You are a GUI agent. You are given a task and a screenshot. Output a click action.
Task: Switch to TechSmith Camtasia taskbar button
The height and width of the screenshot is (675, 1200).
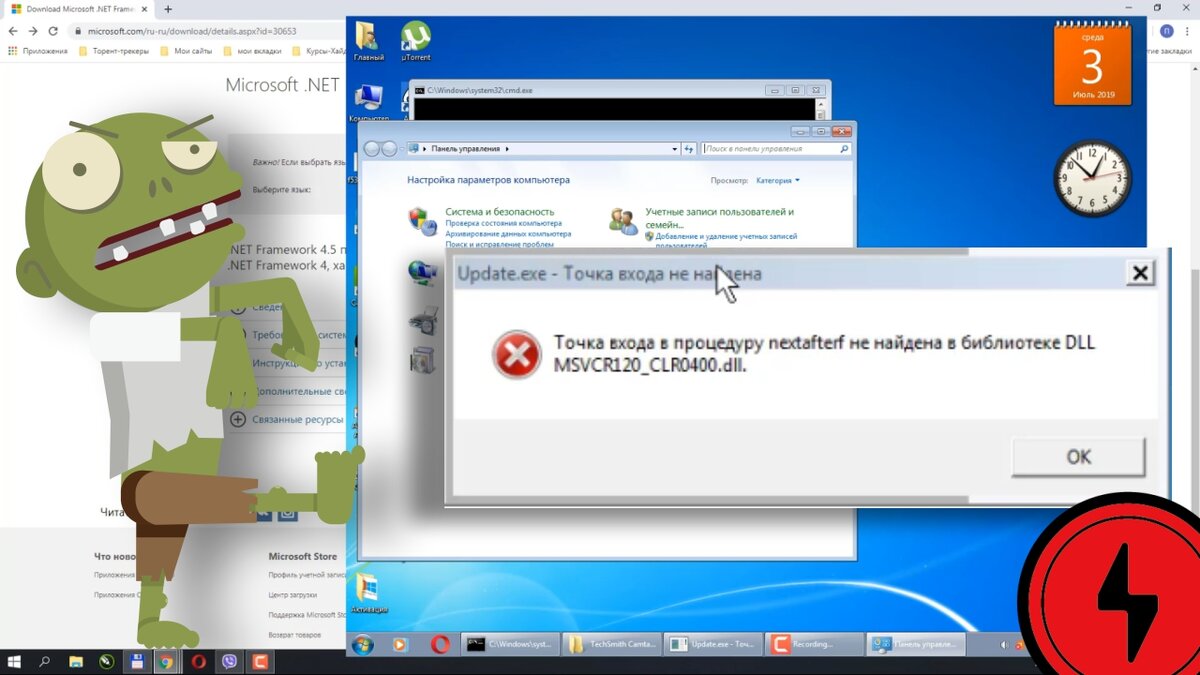click(x=611, y=644)
